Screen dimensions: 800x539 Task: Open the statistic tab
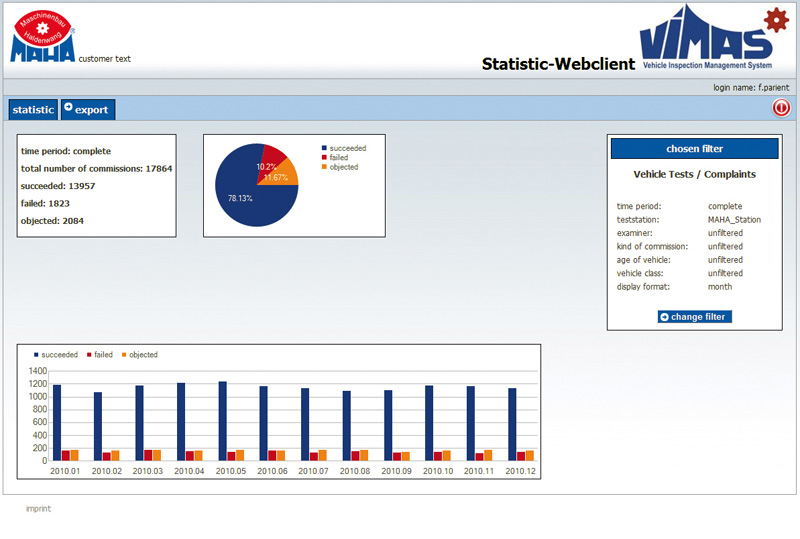33,110
